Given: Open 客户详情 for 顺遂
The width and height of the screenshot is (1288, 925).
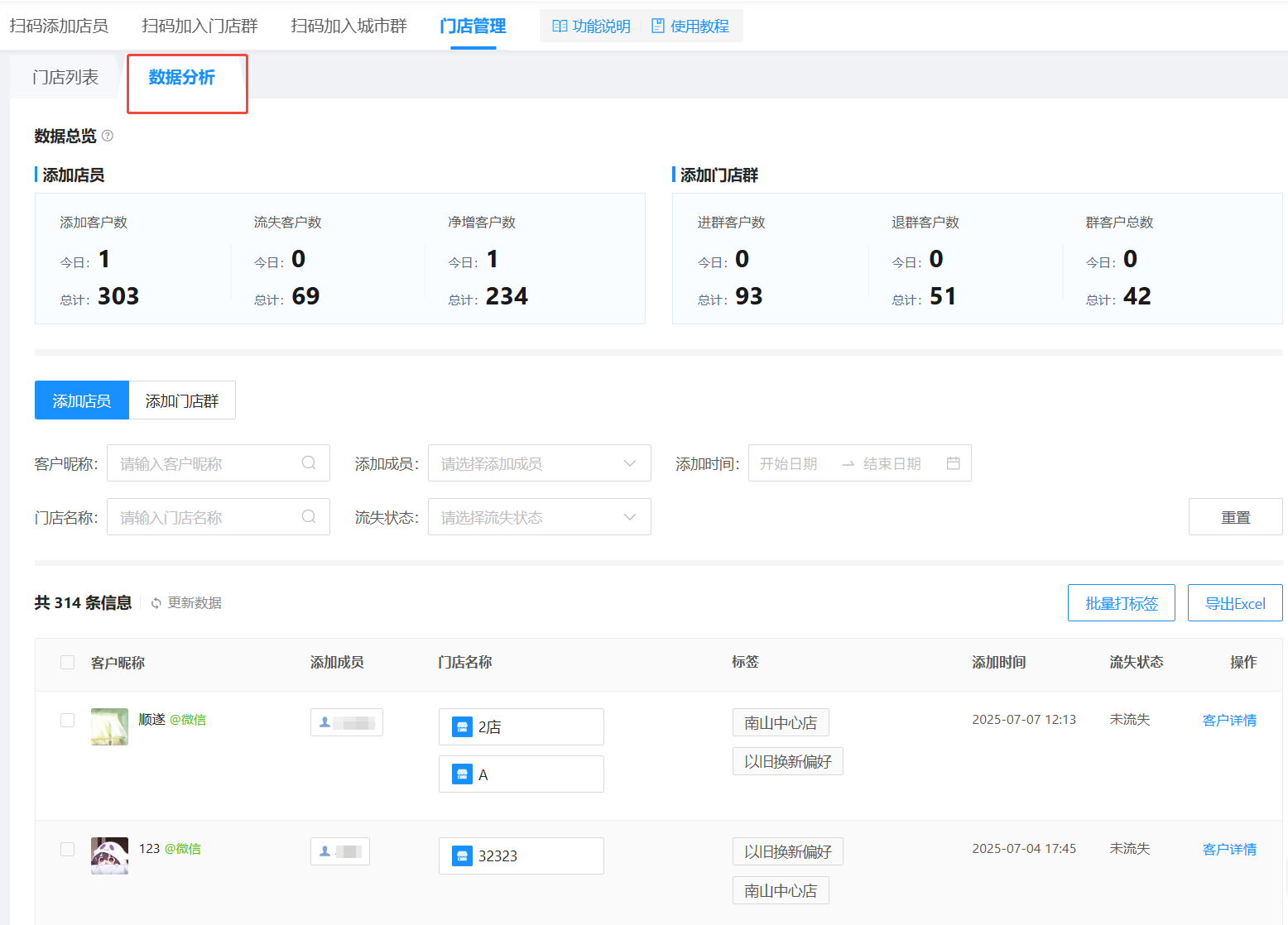Looking at the screenshot, I should coord(1229,721).
